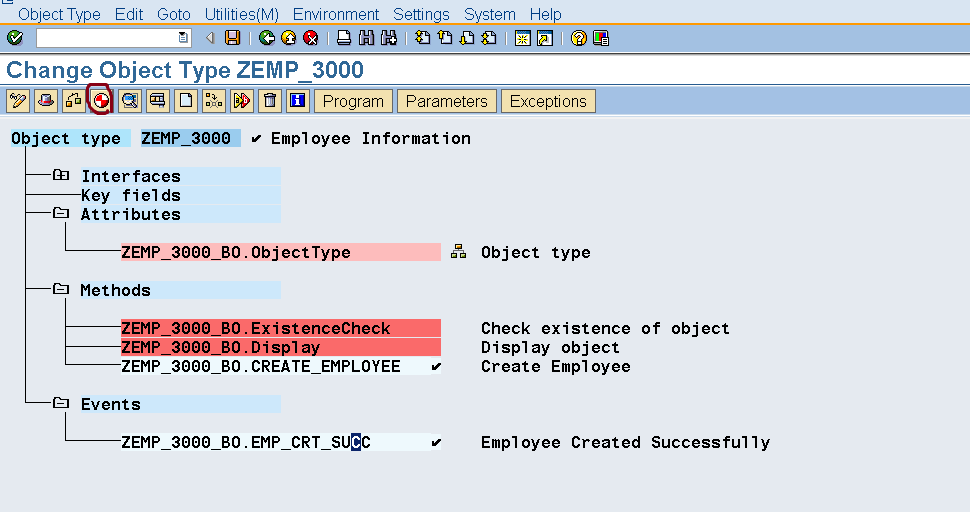This screenshot has height=512, width=970.
Task: Click the Display Object List icon
Action: coord(158,101)
